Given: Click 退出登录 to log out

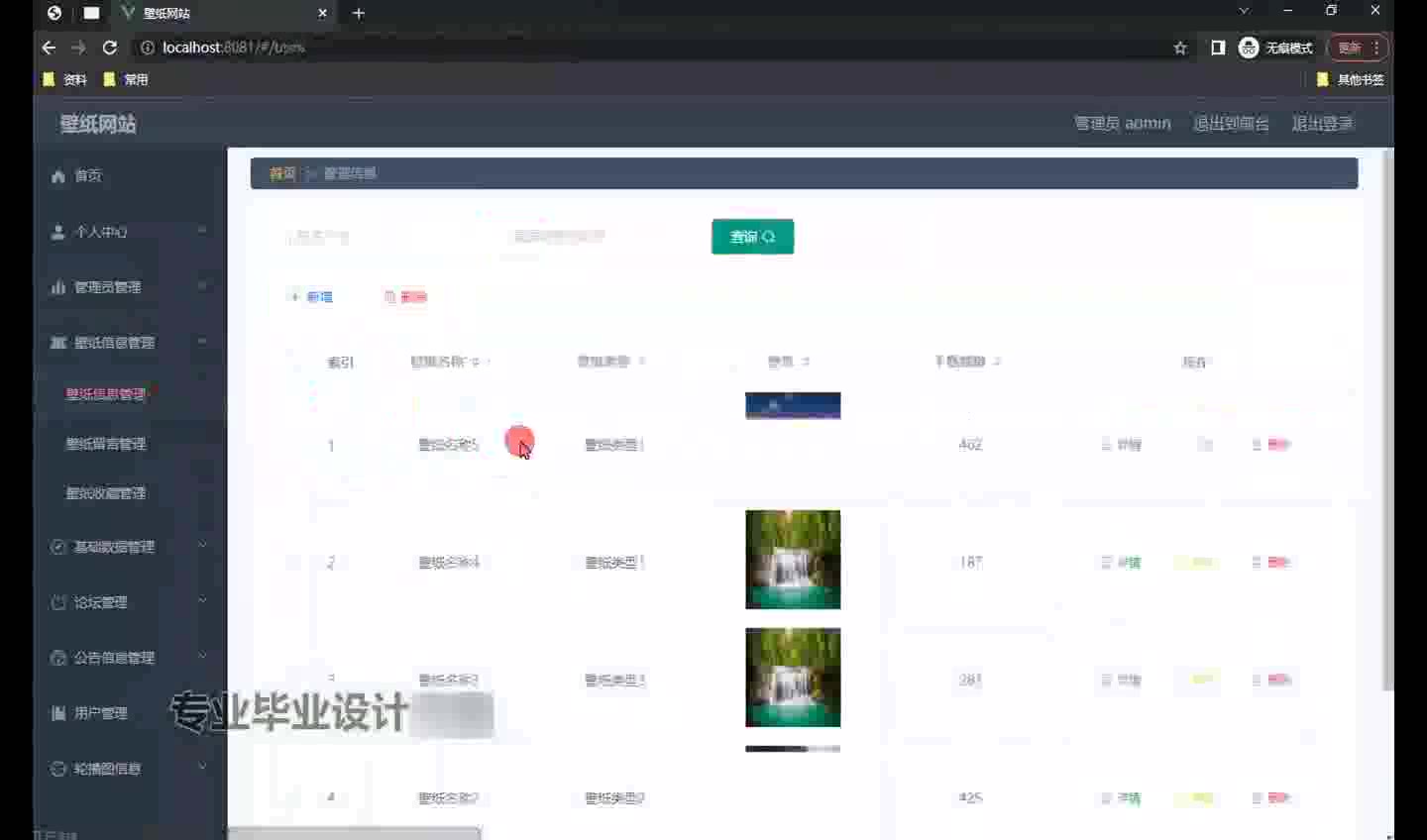Looking at the screenshot, I should (1322, 124).
